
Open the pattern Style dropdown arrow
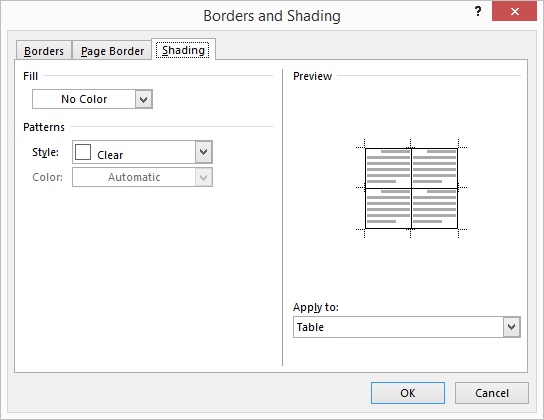[204, 152]
